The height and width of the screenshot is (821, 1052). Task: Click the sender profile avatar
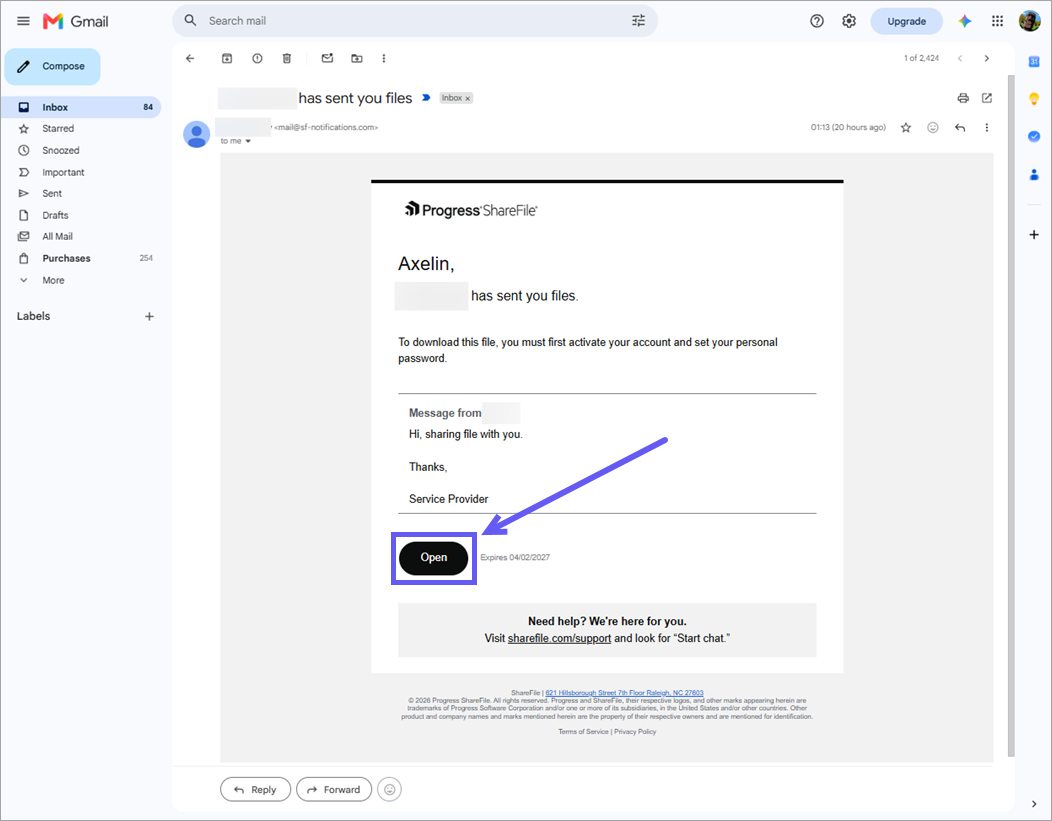[197, 134]
